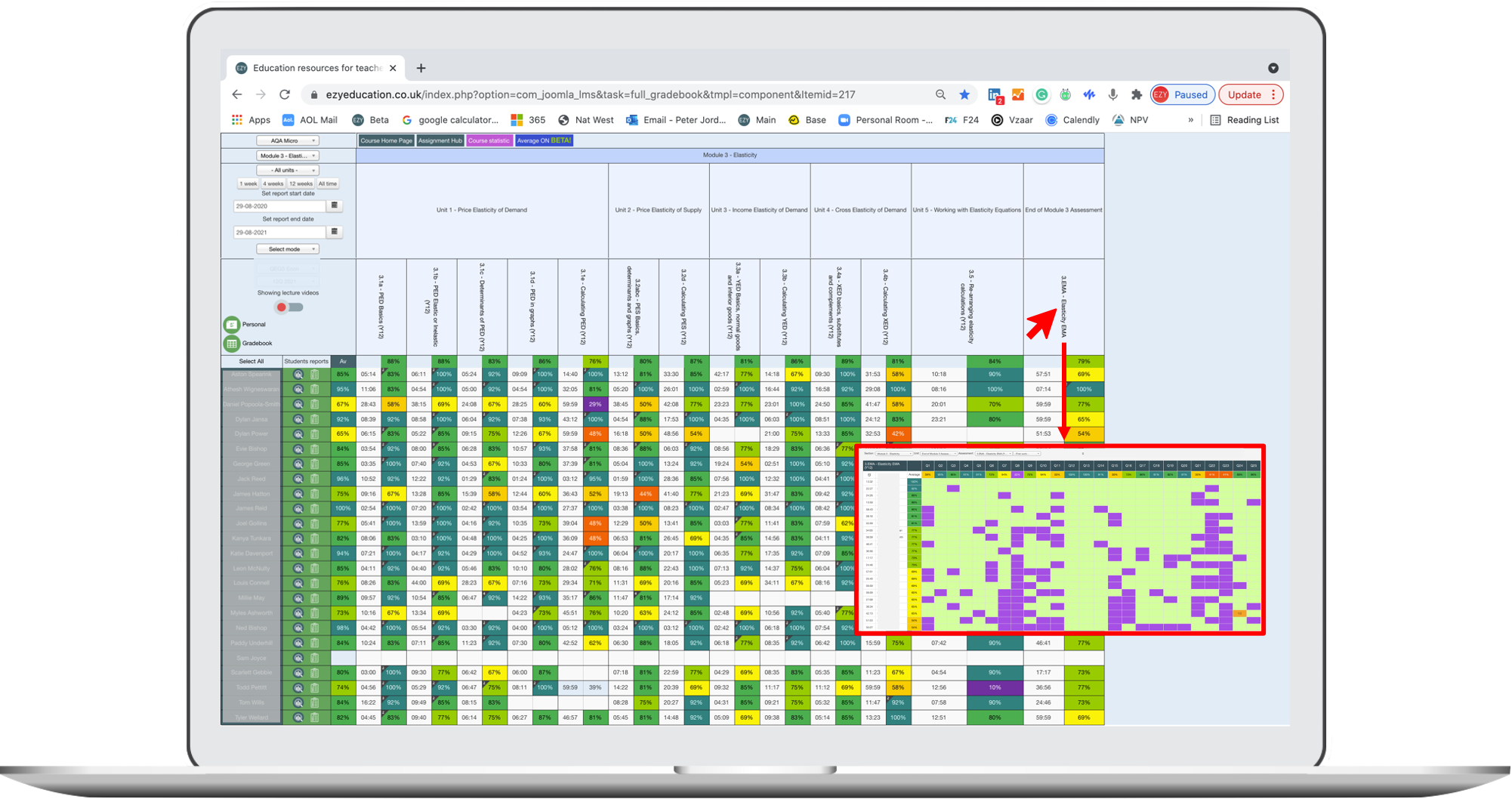The width and height of the screenshot is (1512, 799).
Task: Click the All time range button
Action: 328,184
